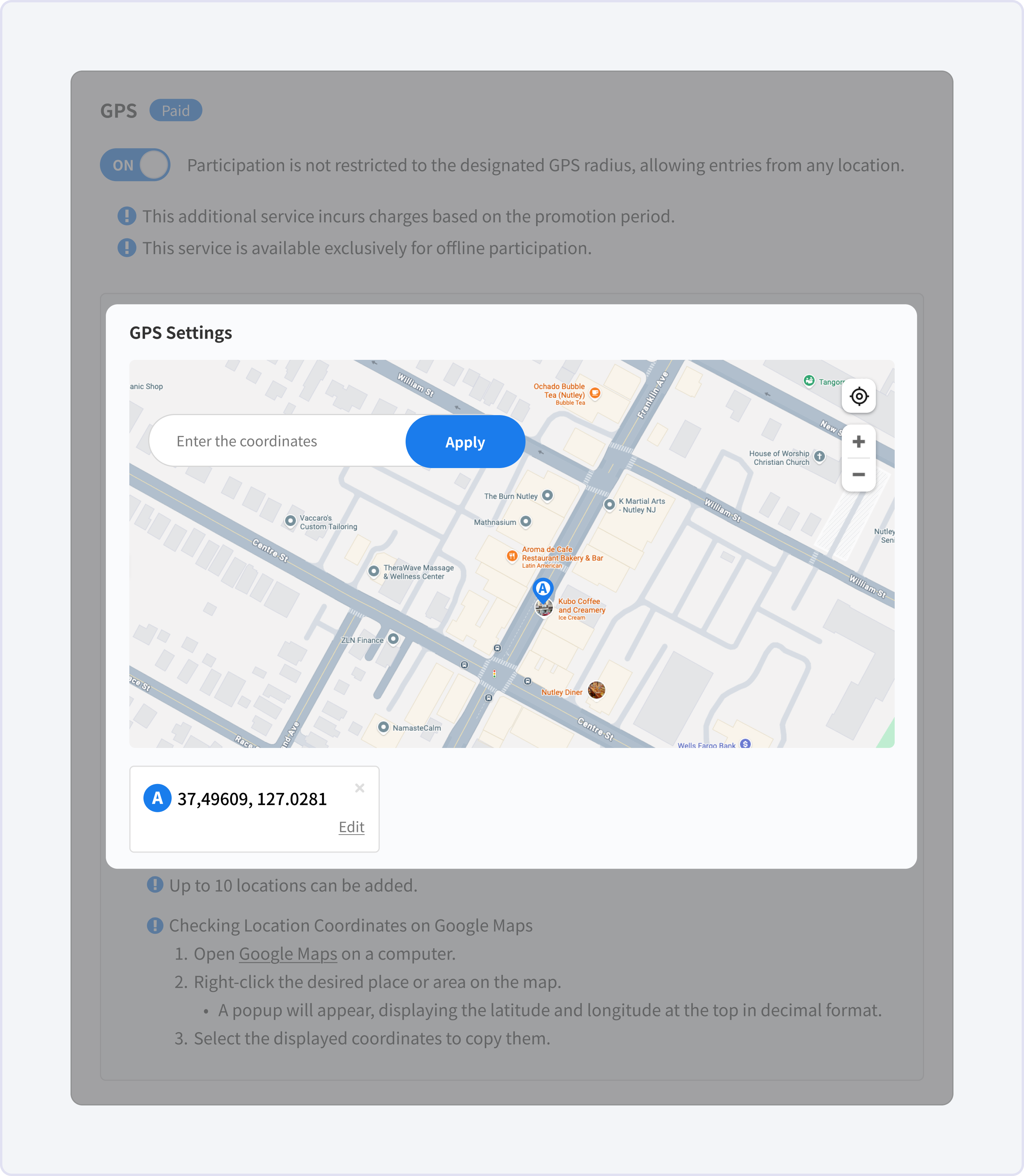Image resolution: width=1024 pixels, height=1176 pixels.
Task: Click the Paid badge next to GPS
Action: 176,110
